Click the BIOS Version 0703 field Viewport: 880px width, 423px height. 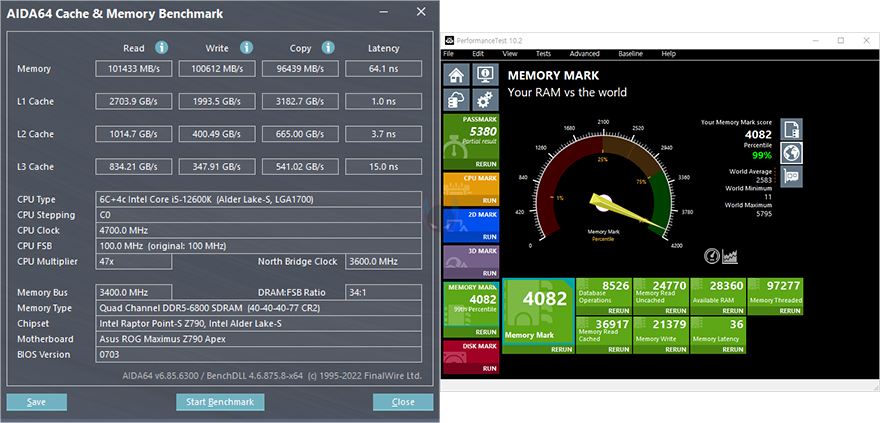[259, 355]
